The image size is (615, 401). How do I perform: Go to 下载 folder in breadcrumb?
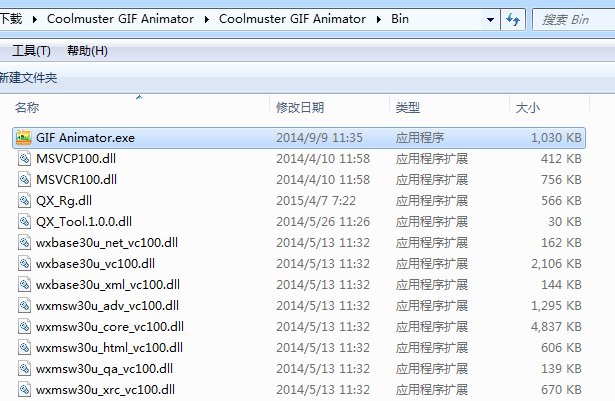click(11, 19)
